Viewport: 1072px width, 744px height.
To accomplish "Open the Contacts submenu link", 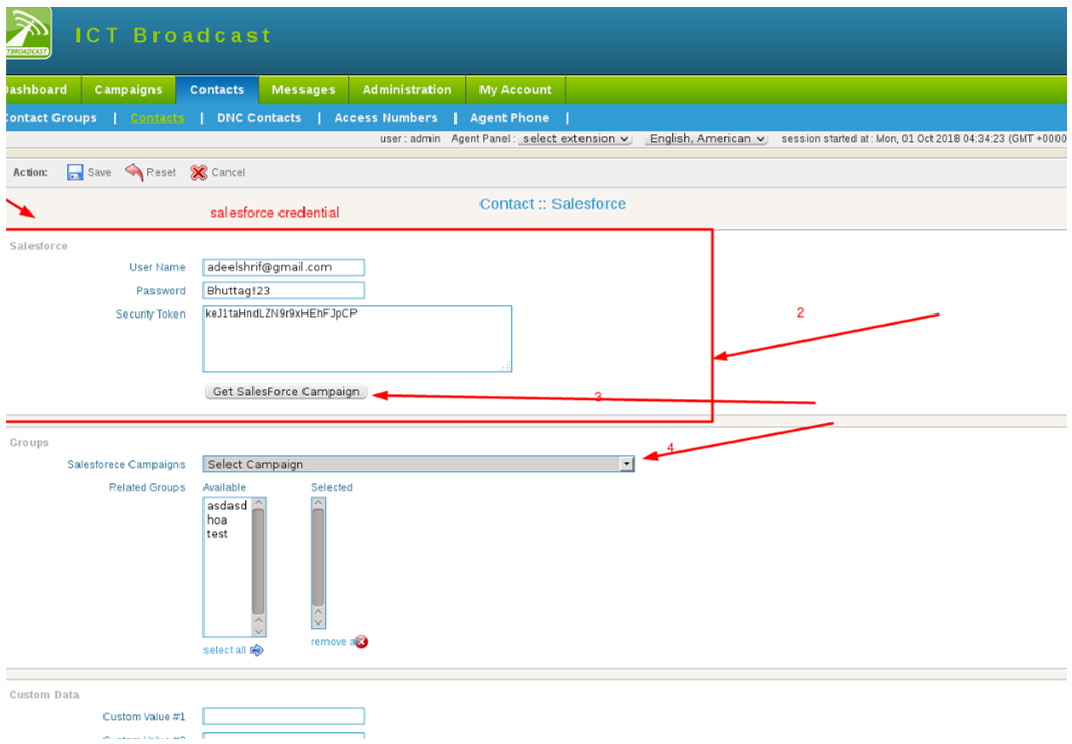I will coord(157,118).
